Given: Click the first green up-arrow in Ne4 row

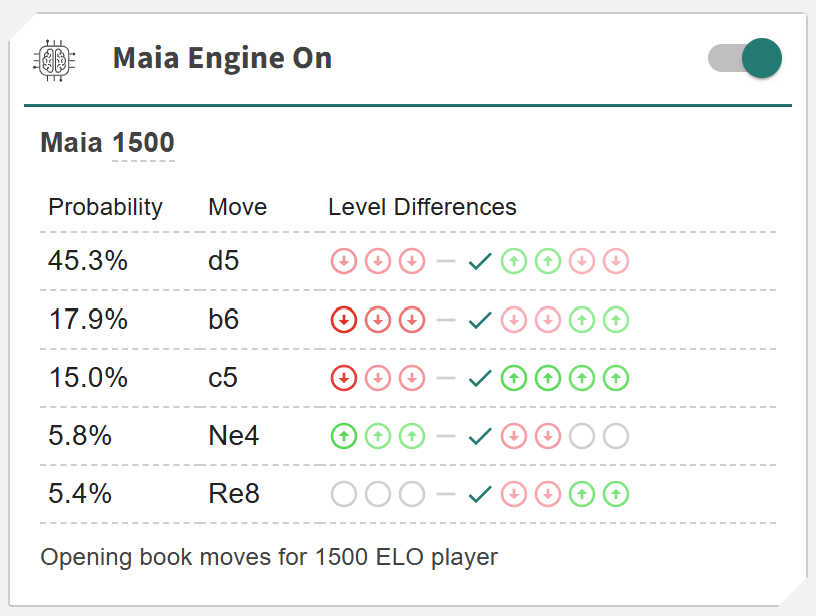Looking at the screenshot, I should pos(344,436).
